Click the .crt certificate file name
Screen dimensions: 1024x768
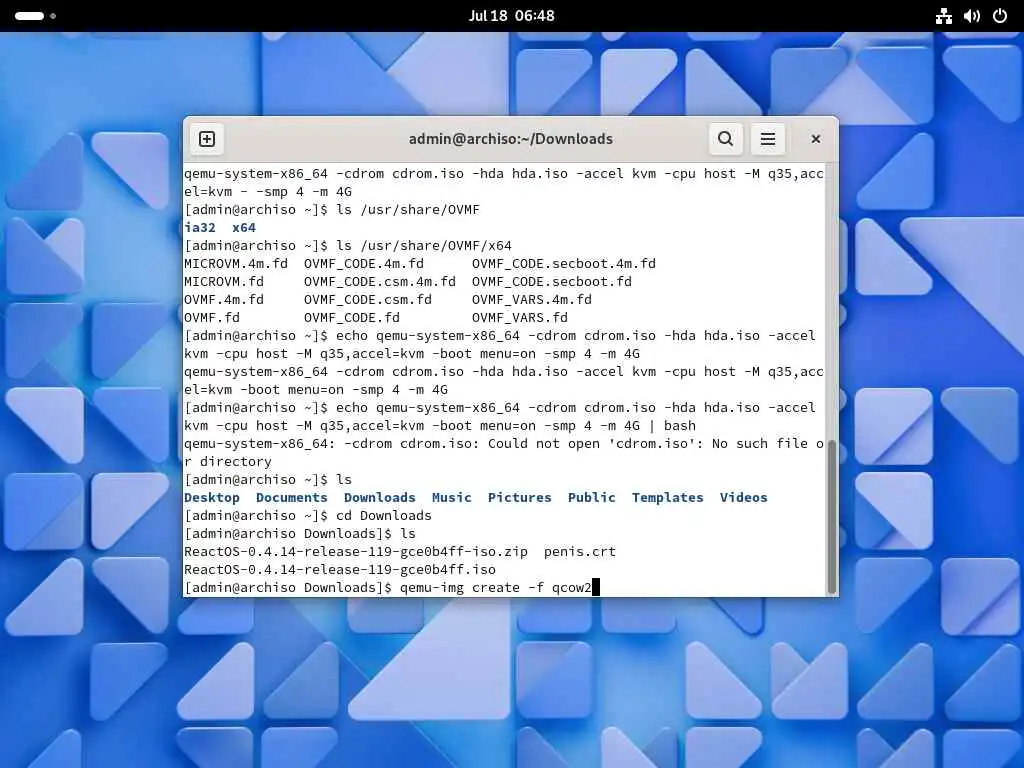pyautogui.click(x=580, y=552)
